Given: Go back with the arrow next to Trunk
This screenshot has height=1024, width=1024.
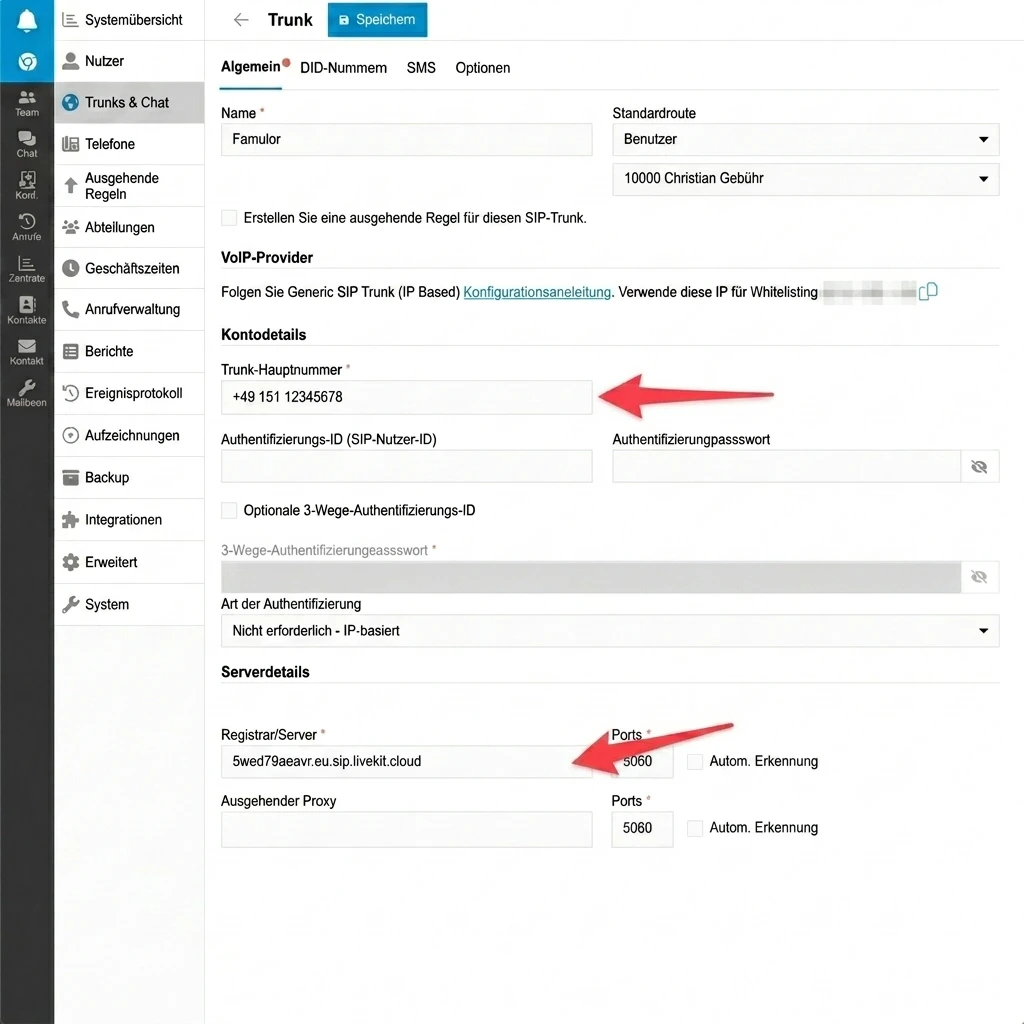Looking at the screenshot, I should (241, 20).
